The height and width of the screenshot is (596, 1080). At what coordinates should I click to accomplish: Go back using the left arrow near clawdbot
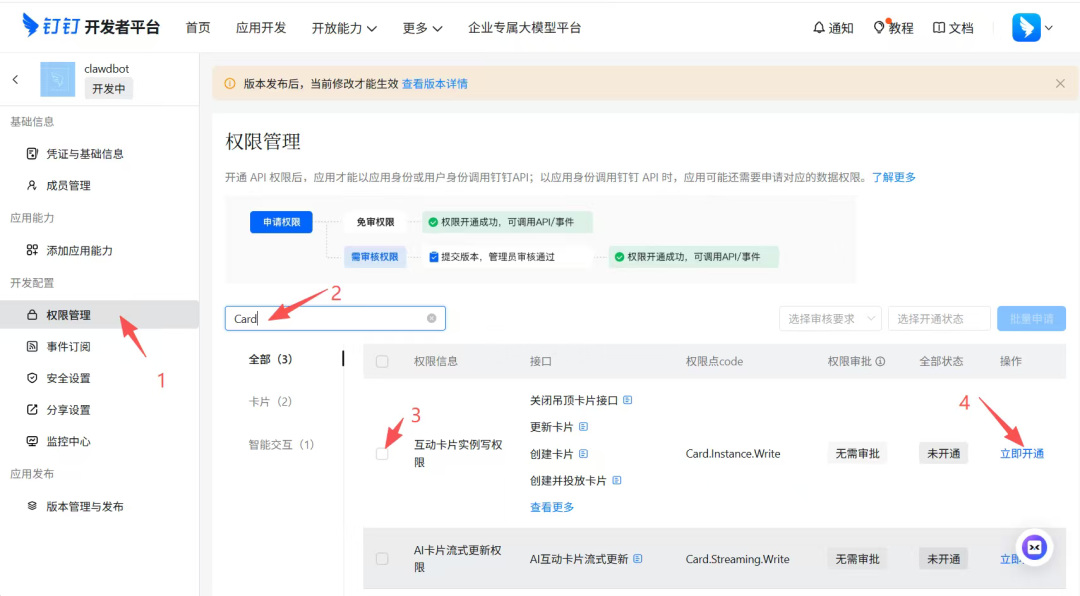coord(16,79)
